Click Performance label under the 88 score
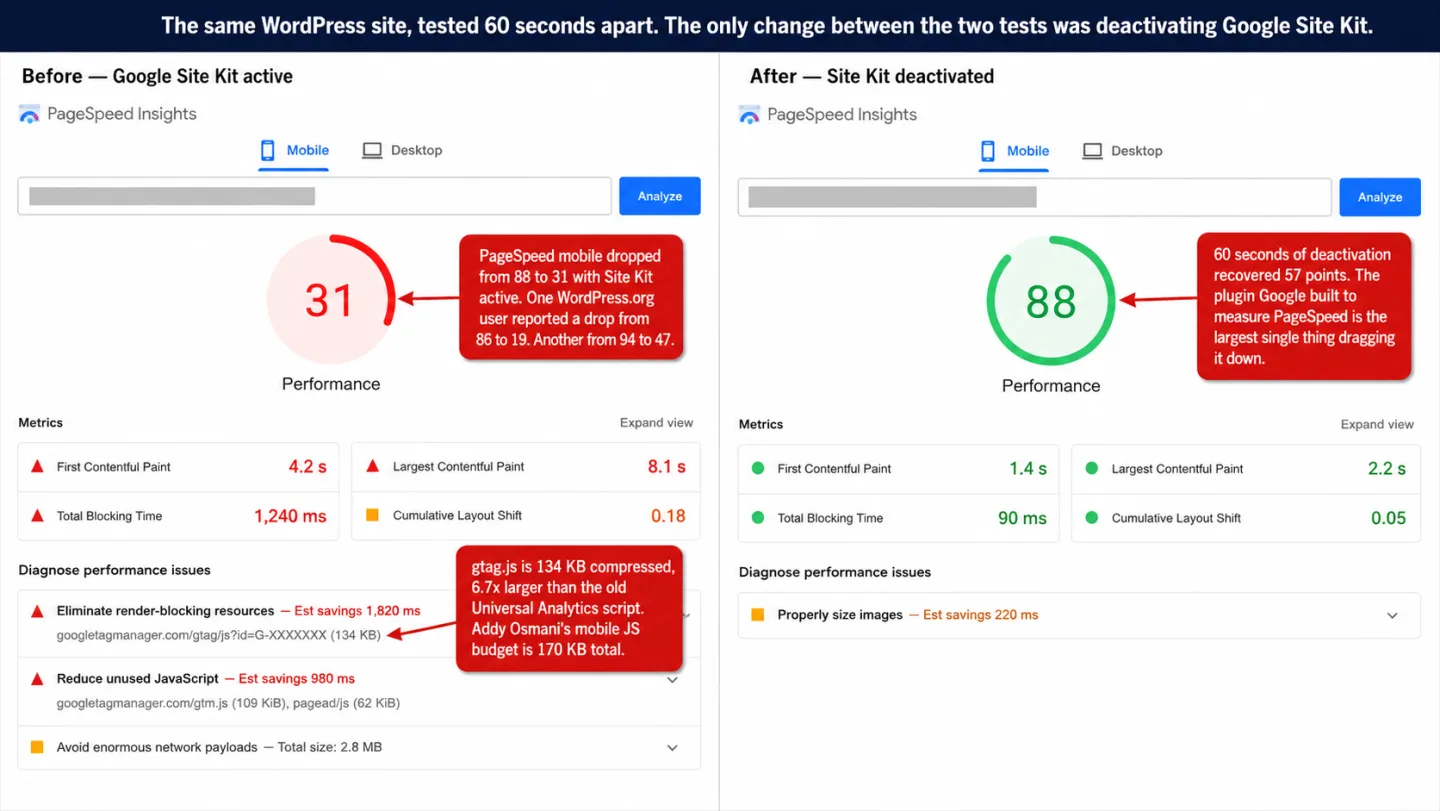 [x=1051, y=386]
